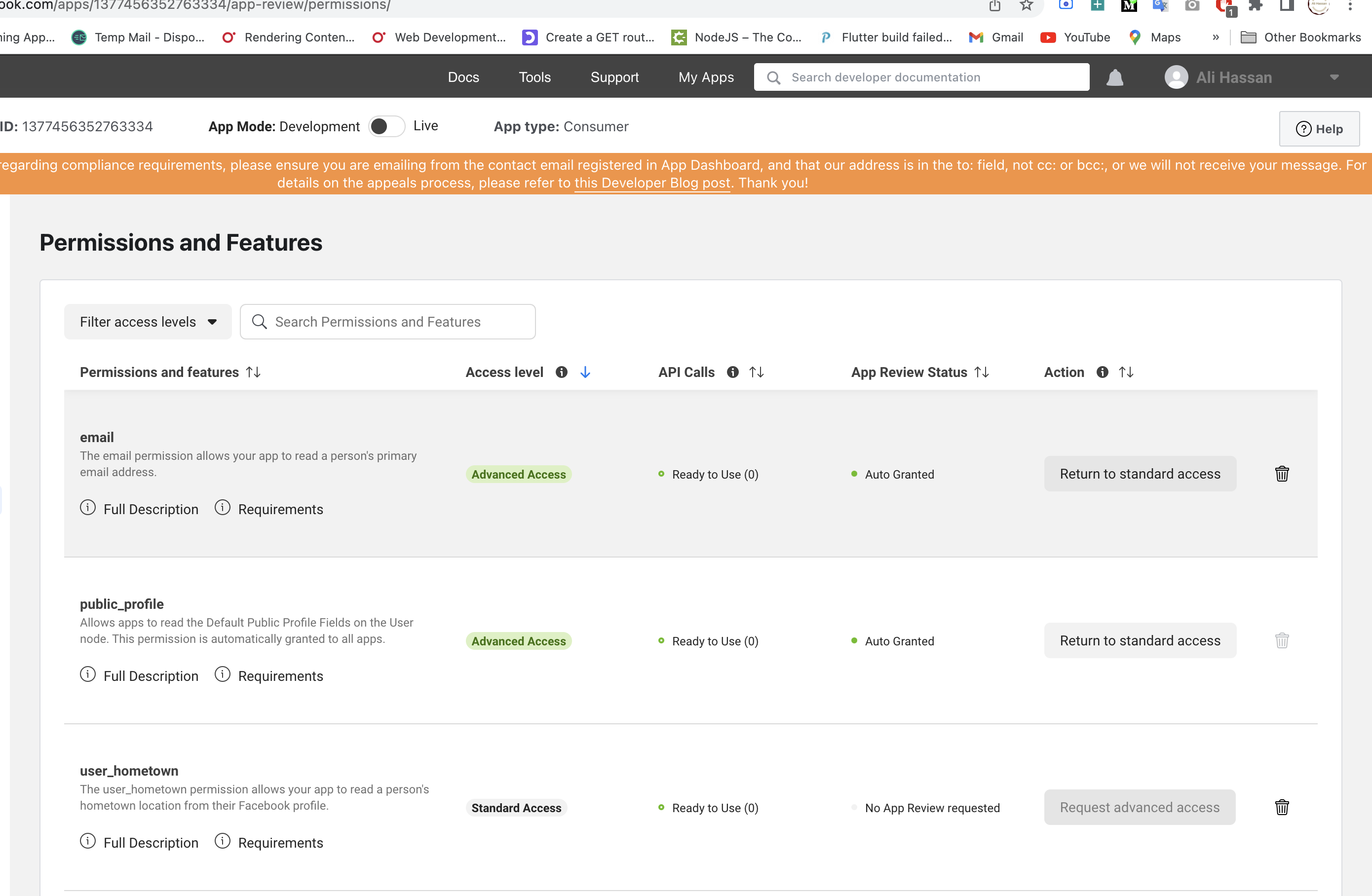Open the browser extensions puzzle piece menu
Viewport: 1372px width, 896px height.
[x=1256, y=6]
